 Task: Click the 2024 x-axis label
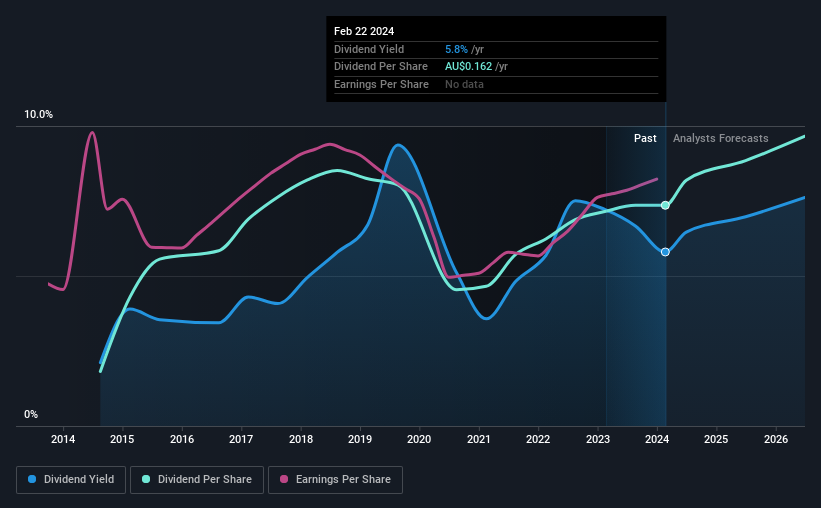[x=657, y=439]
